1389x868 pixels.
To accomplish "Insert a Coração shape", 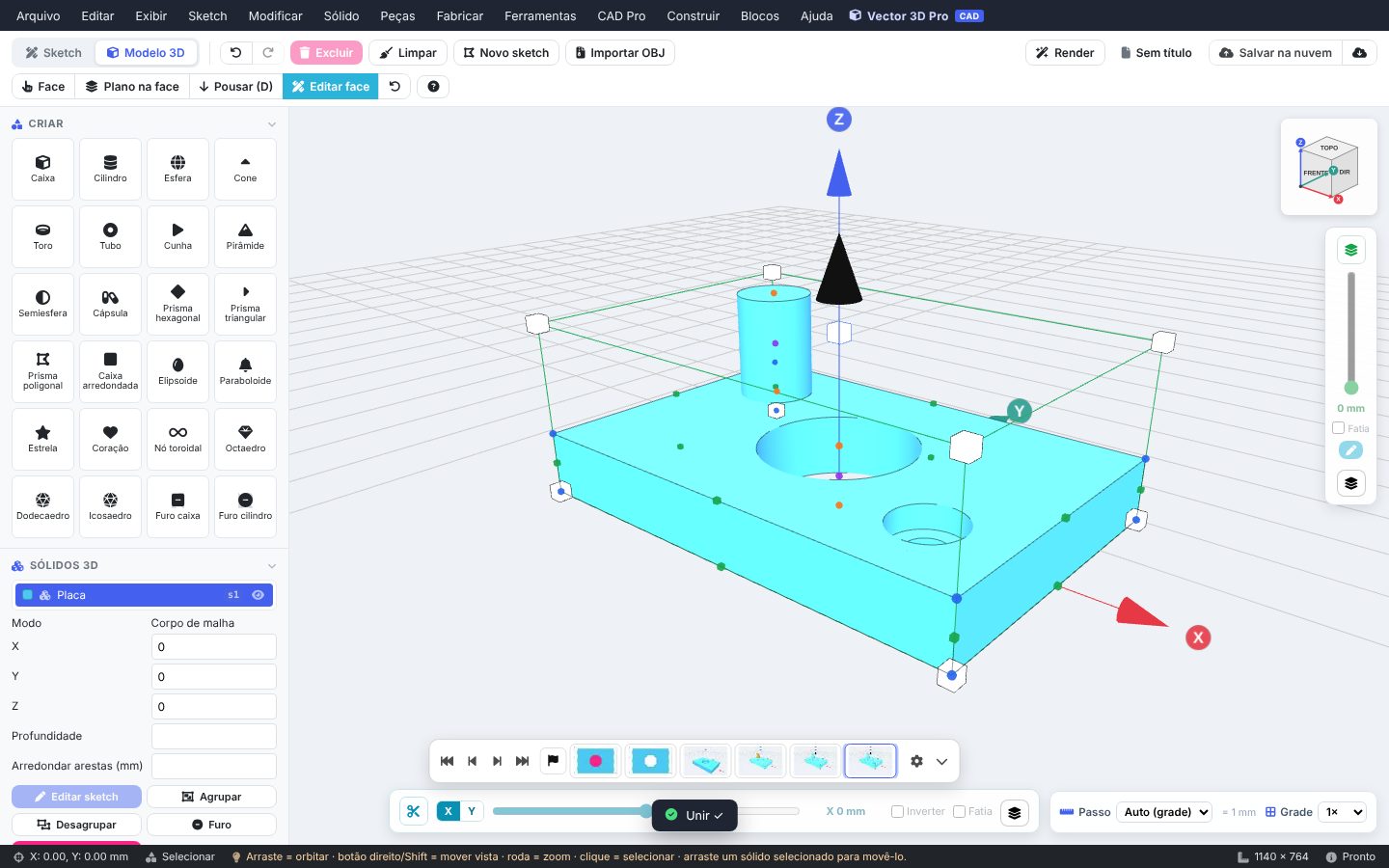I will pyautogui.click(x=110, y=439).
